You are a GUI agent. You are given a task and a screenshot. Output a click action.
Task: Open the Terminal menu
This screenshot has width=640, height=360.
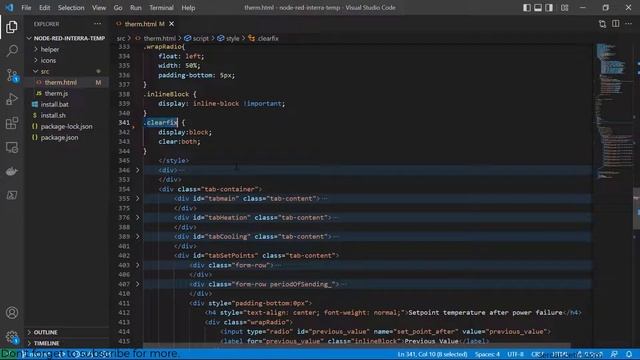(161, 7)
